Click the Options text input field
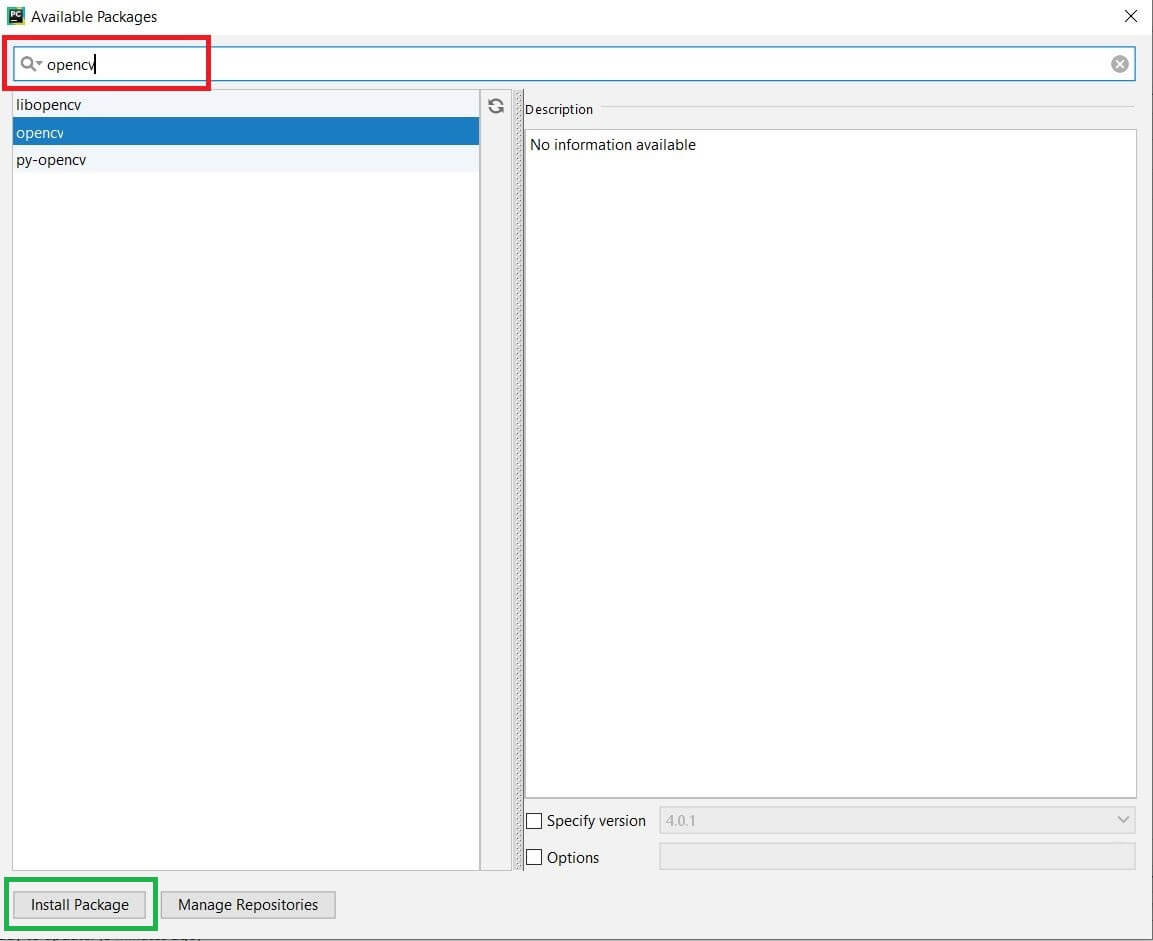The height and width of the screenshot is (941, 1153). point(897,857)
